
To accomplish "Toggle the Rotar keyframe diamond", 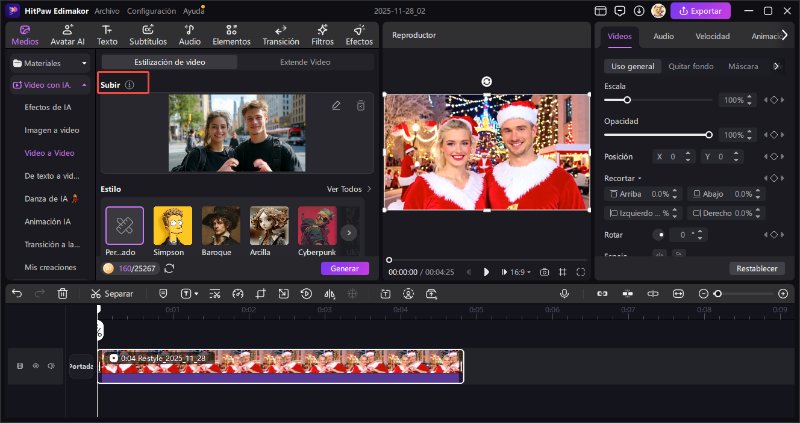I will (x=774, y=235).
